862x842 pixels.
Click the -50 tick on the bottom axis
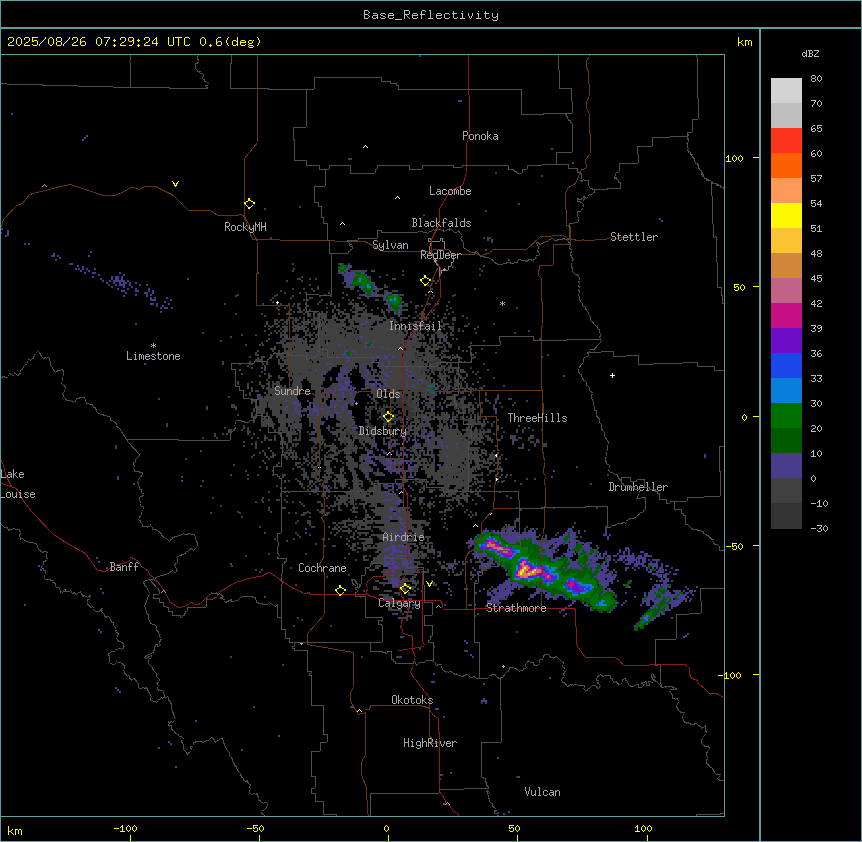[x=255, y=829]
